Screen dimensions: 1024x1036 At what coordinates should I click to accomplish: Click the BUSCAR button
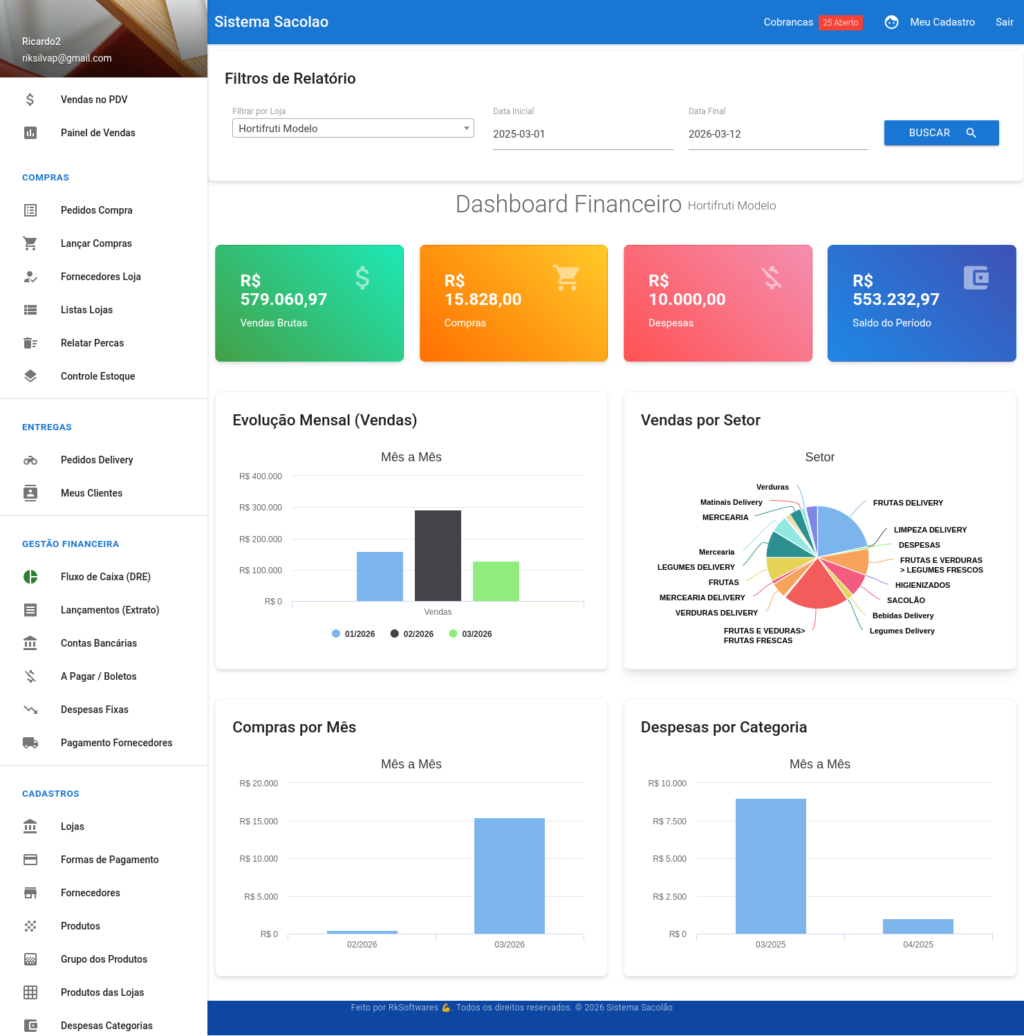(x=941, y=133)
